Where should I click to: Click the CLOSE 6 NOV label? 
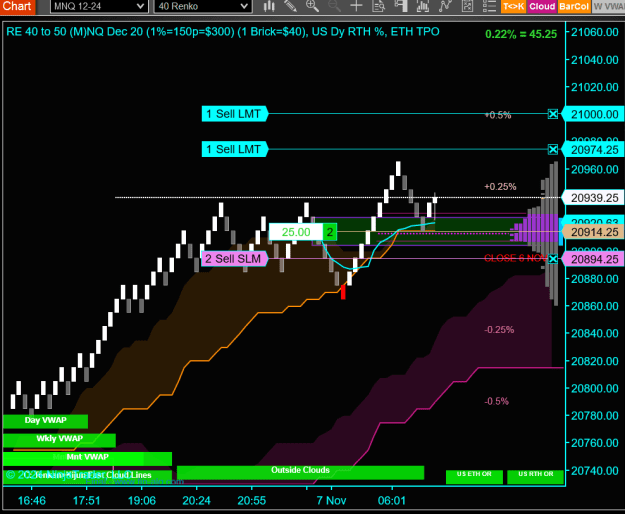coord(515,258)
